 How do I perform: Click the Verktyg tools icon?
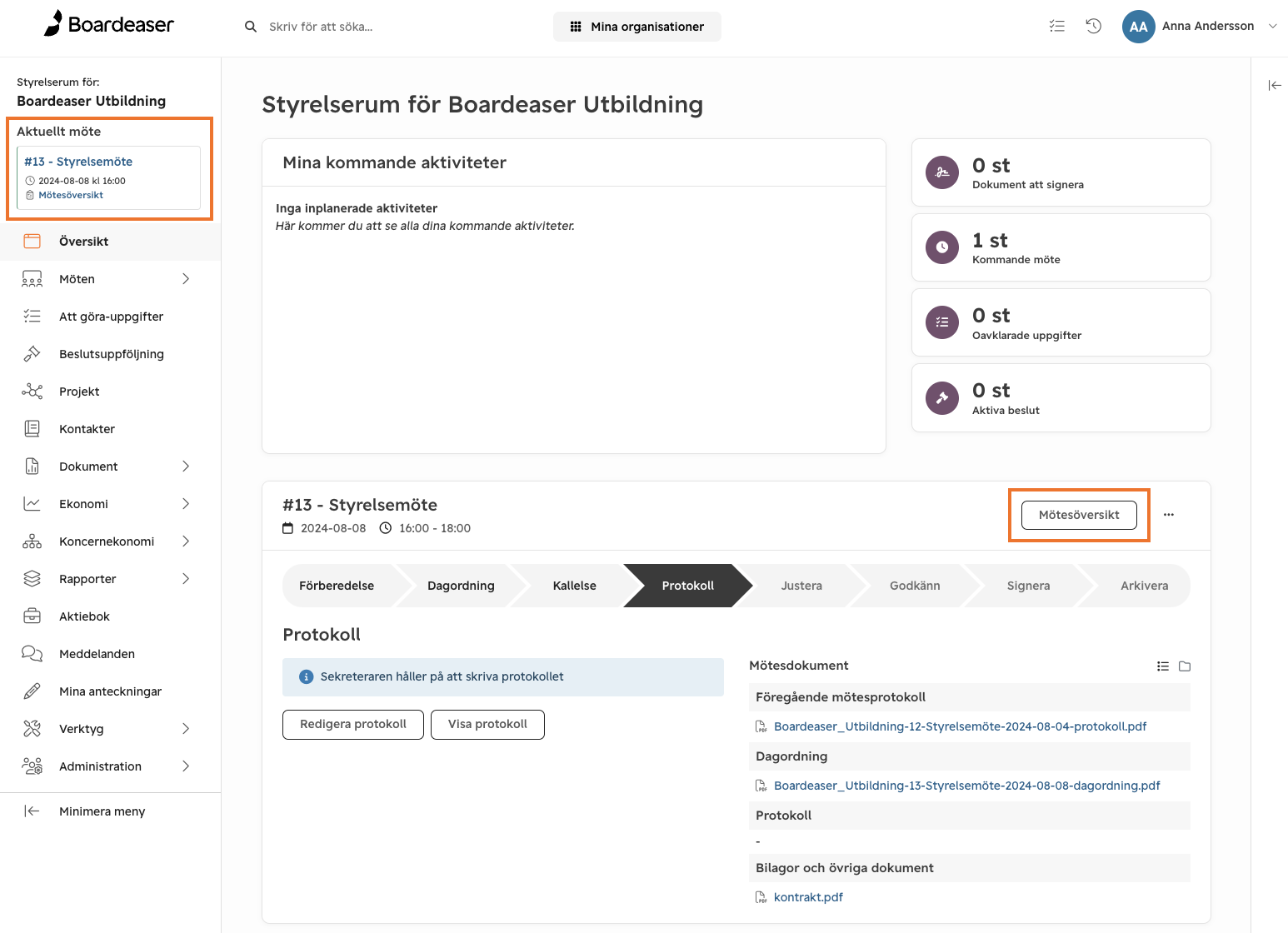pyautogui.click(x=32, y=729)
